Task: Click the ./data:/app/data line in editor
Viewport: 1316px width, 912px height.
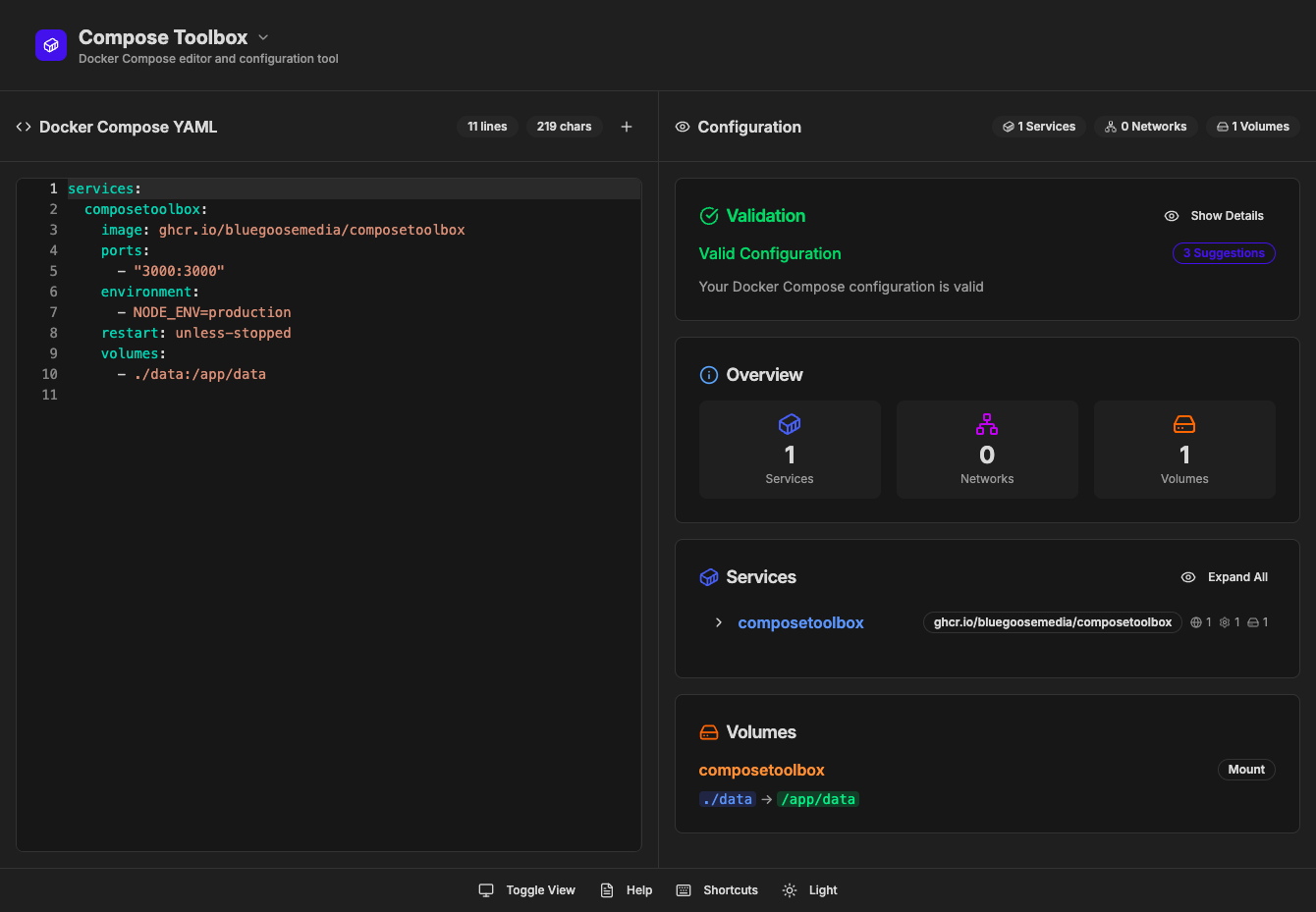Action: [192, 374]
